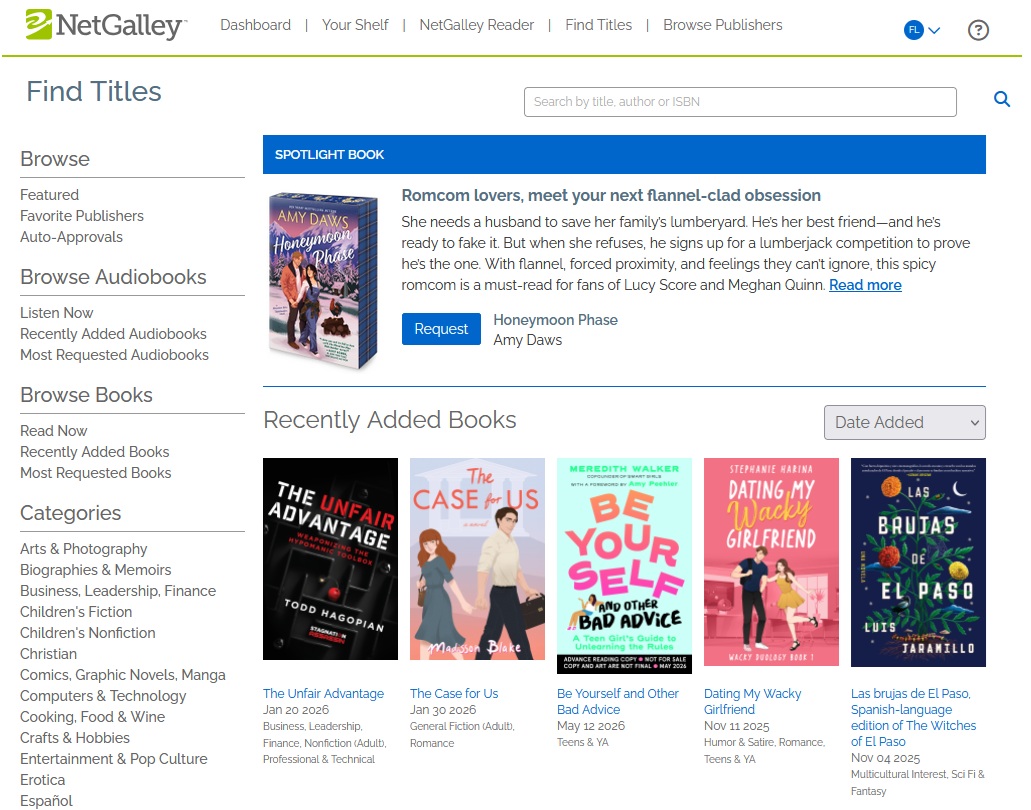The image size is (1031, 810).
Task: Select Crafts & Hobbies category
Action: click(x=75, y=738)
